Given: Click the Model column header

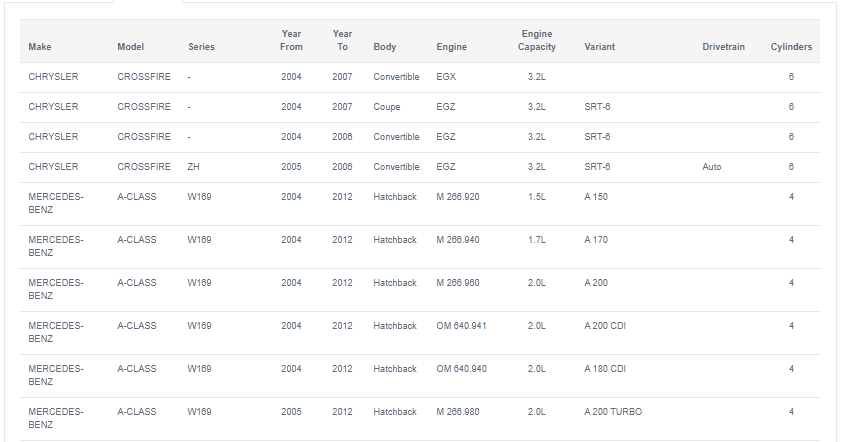Looking at the screenshot, I should click(x=130, y=47).
